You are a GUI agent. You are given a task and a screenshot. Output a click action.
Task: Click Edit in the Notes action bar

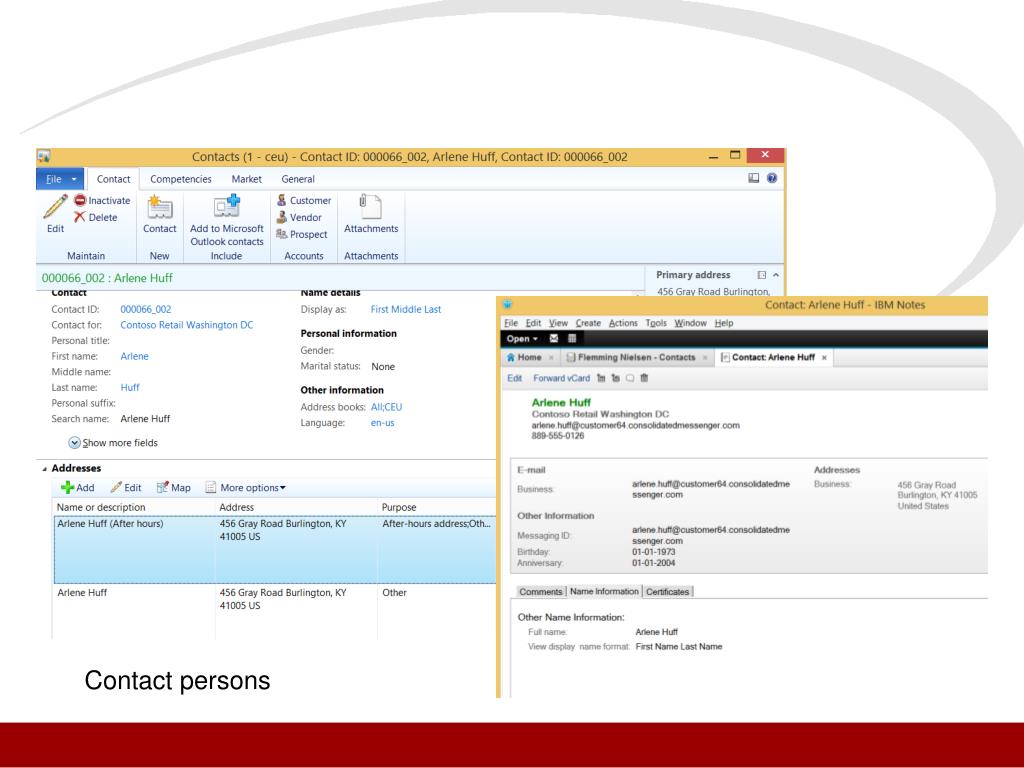pyautogui.click(x=515, y=378)
